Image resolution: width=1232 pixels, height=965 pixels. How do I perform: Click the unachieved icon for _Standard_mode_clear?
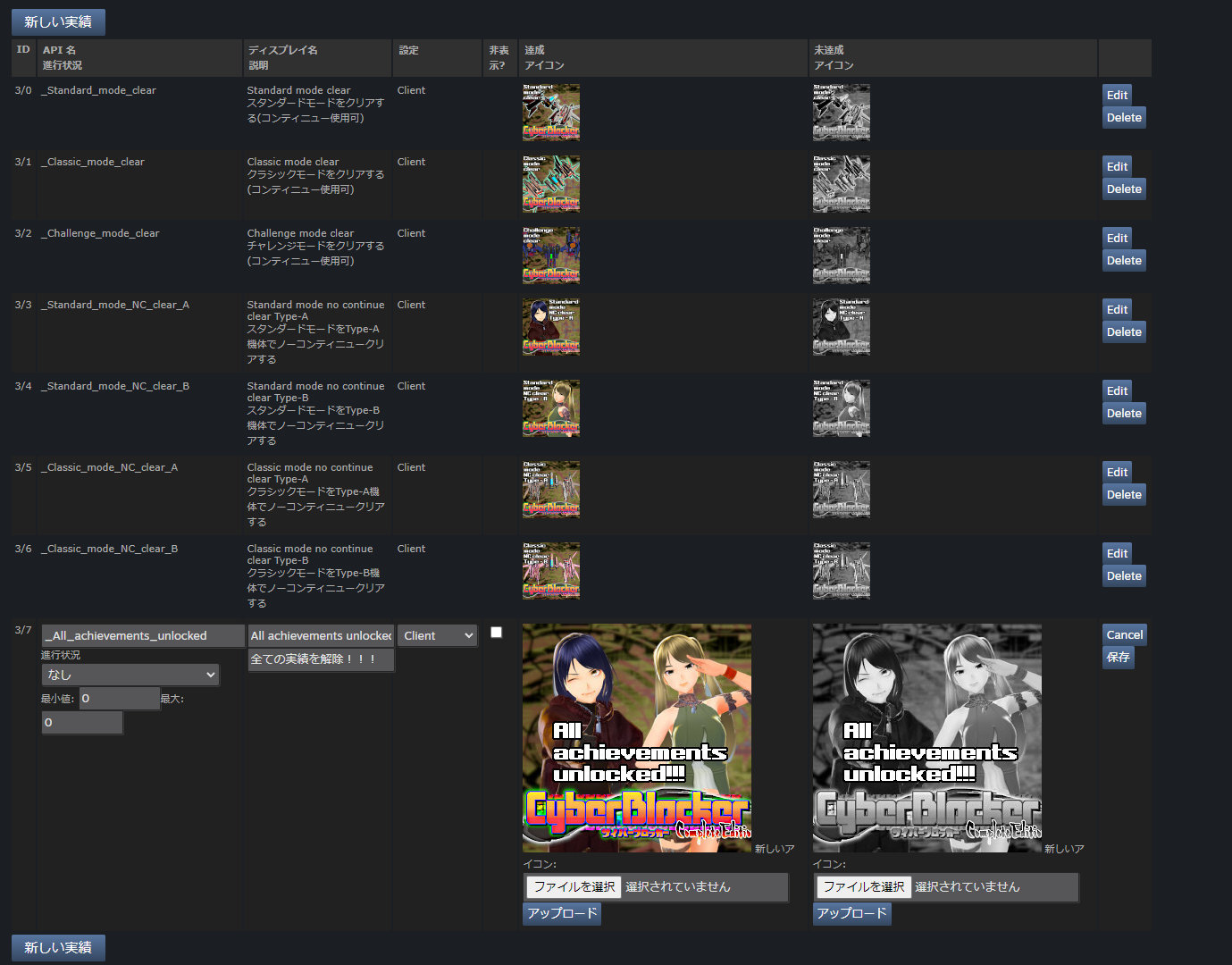pyautogui.click(x=842, y=113)
